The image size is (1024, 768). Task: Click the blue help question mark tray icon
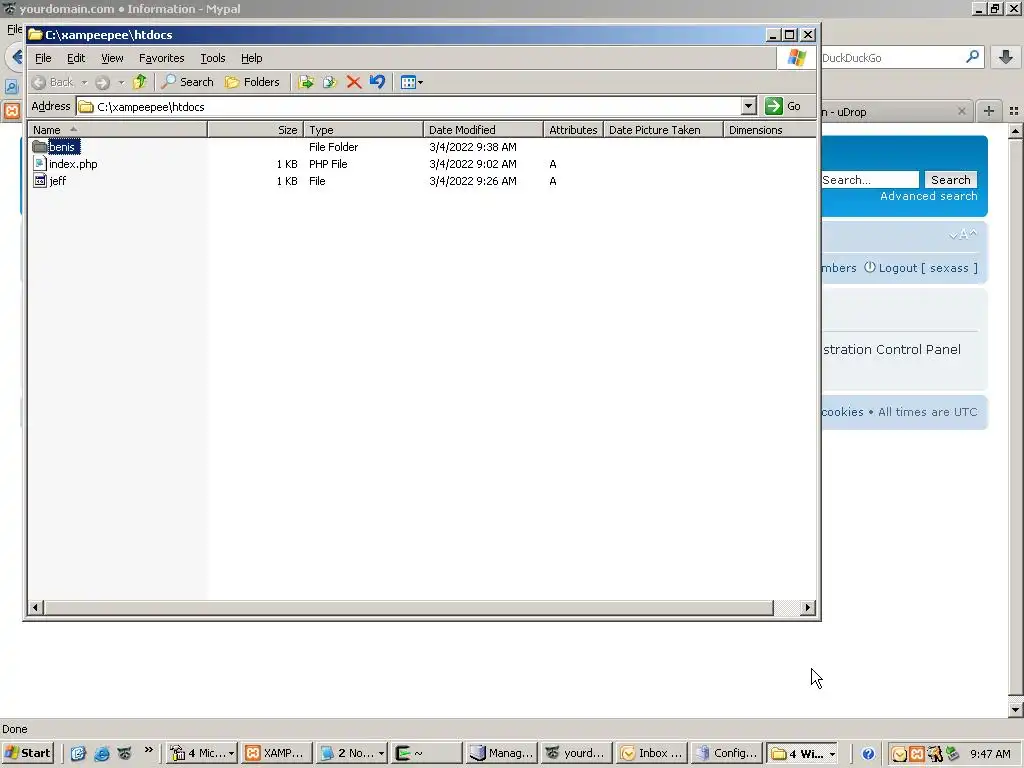click(868, 754)
